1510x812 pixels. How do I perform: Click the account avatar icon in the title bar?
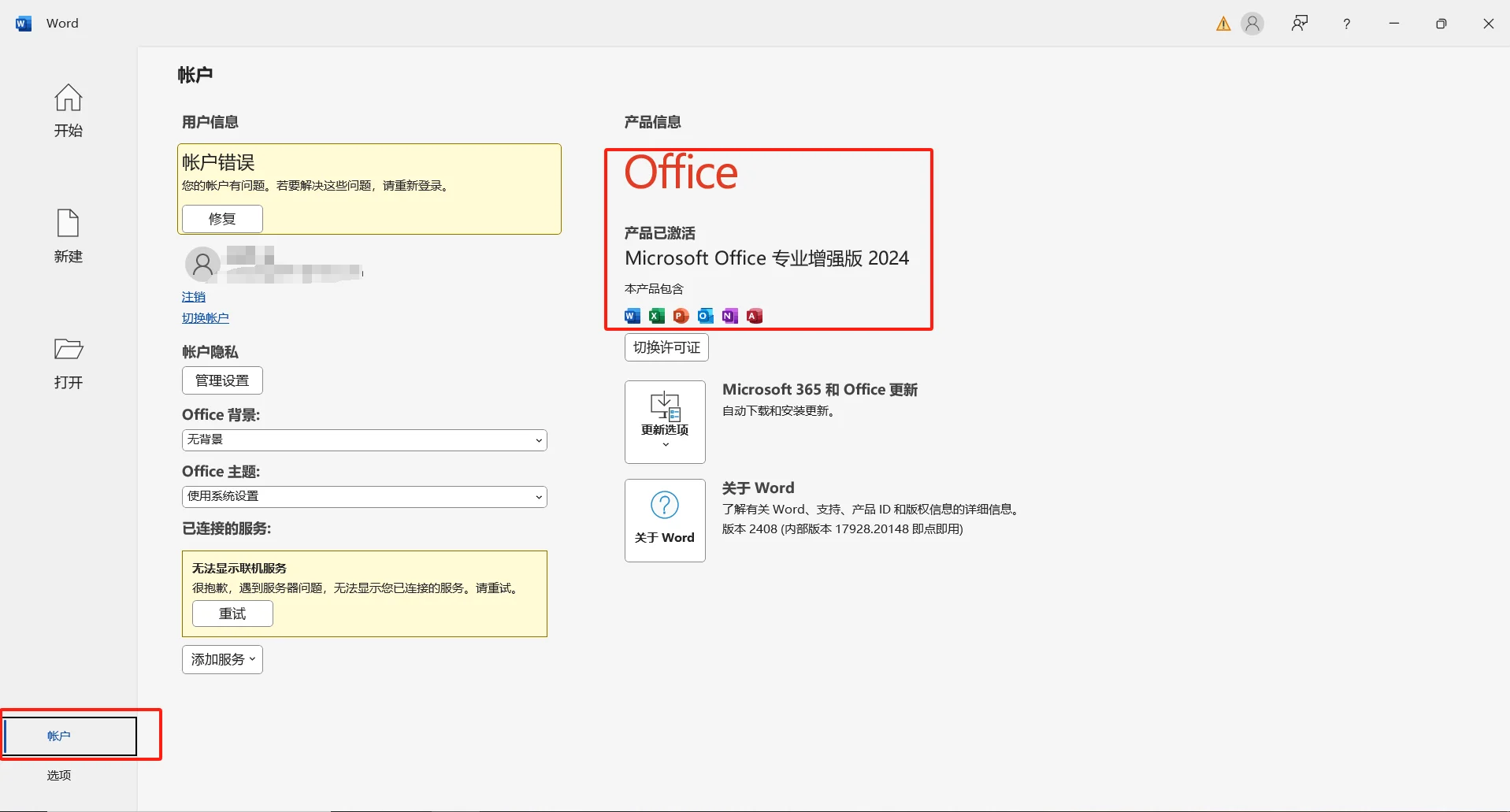click(1252, 23)
